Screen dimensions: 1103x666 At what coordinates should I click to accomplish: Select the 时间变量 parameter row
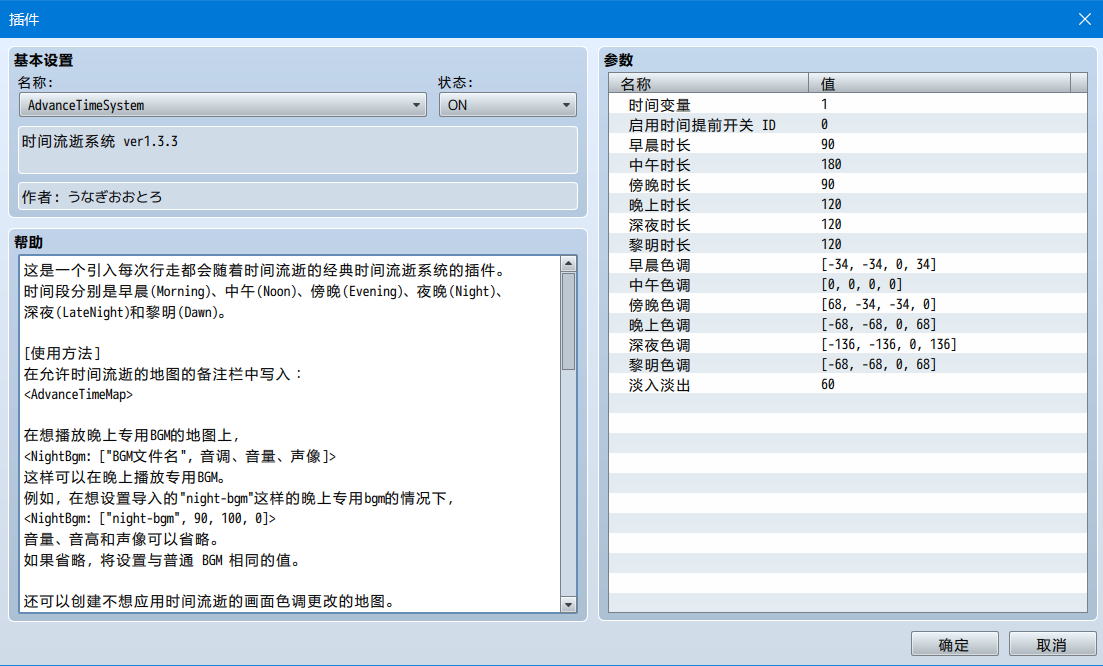[x=848, y=104]
